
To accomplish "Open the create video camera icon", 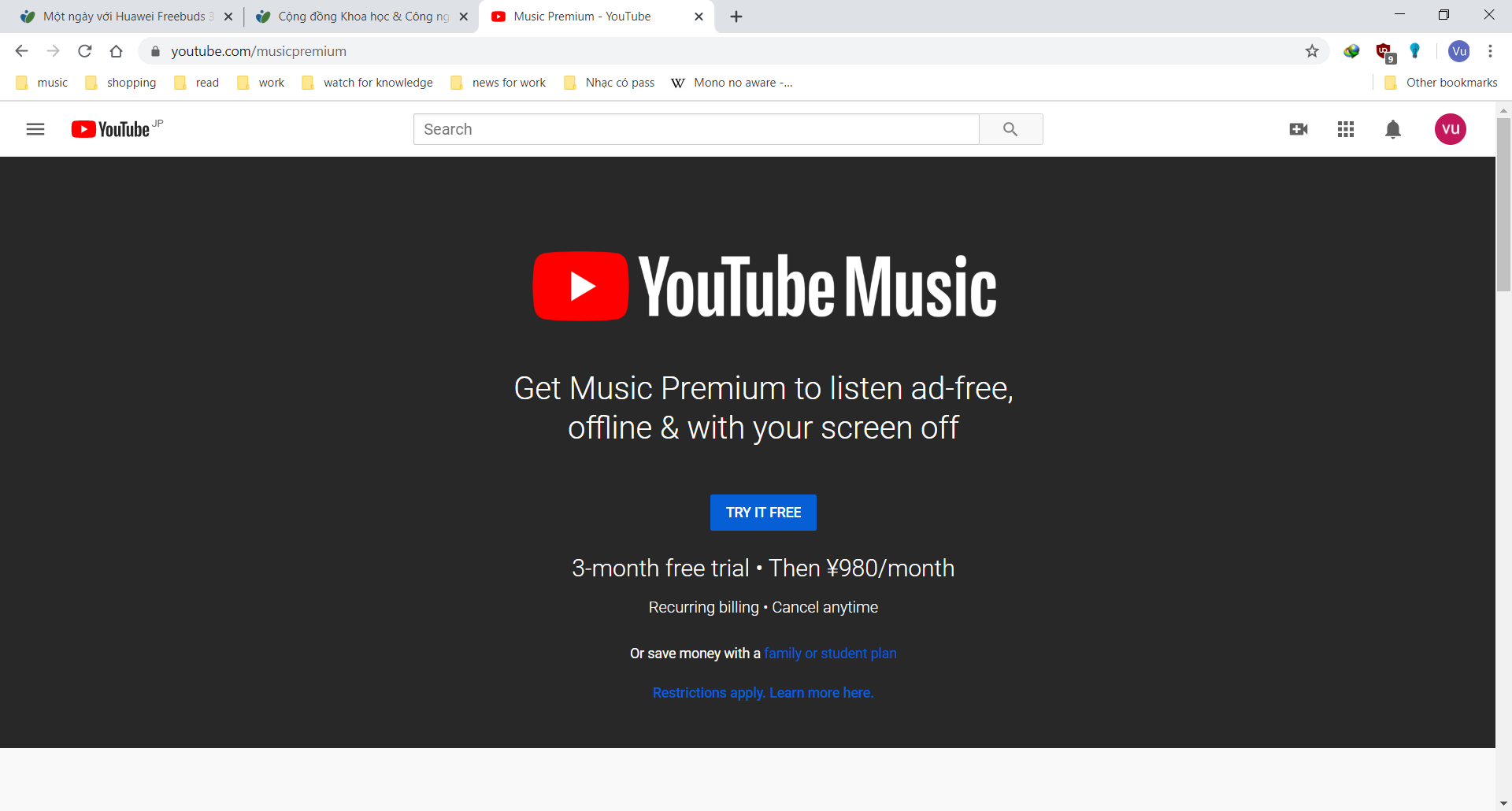I will point(1299,129).
